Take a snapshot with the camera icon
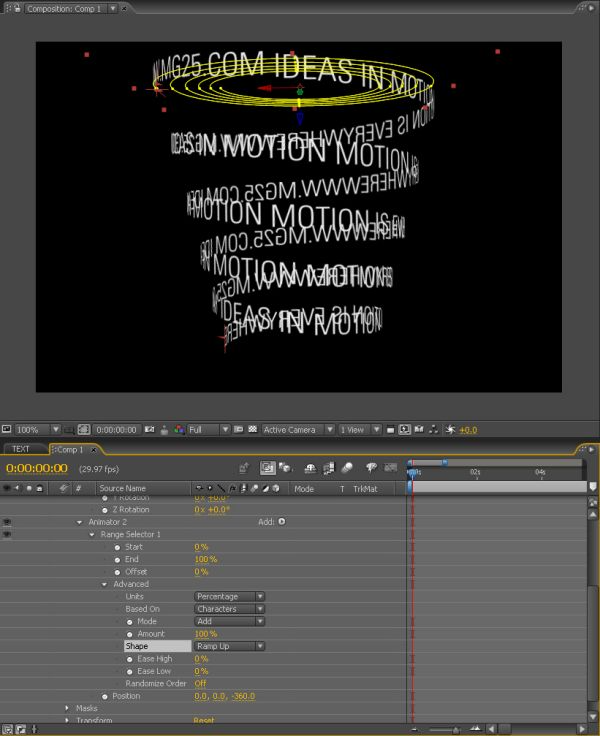This screenshot has height=736, width=600. pyautogui.click(x=149, y=429)
